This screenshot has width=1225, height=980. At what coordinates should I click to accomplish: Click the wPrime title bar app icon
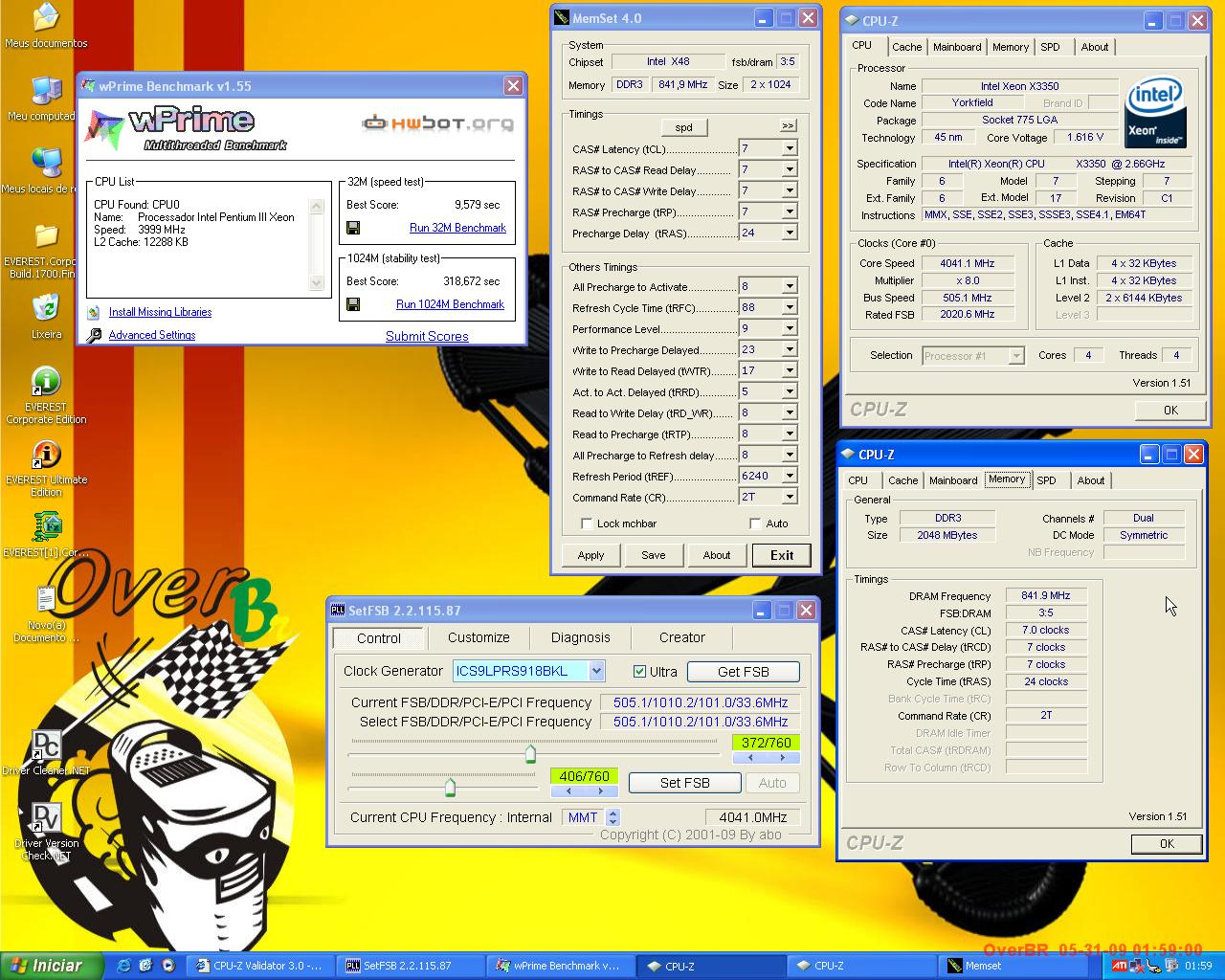[89, 86]
